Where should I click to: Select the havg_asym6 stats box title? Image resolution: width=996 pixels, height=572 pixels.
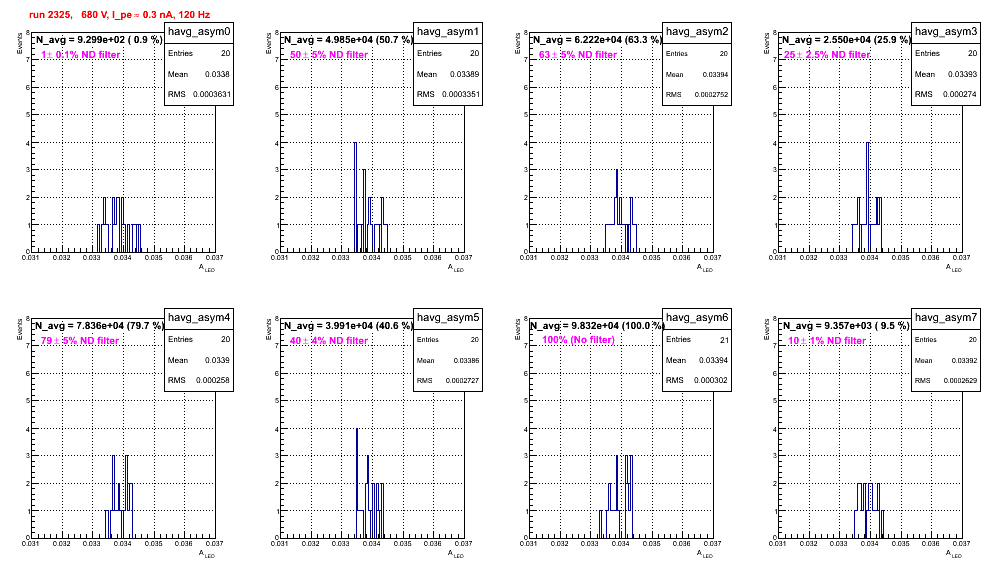pos(697,317)
